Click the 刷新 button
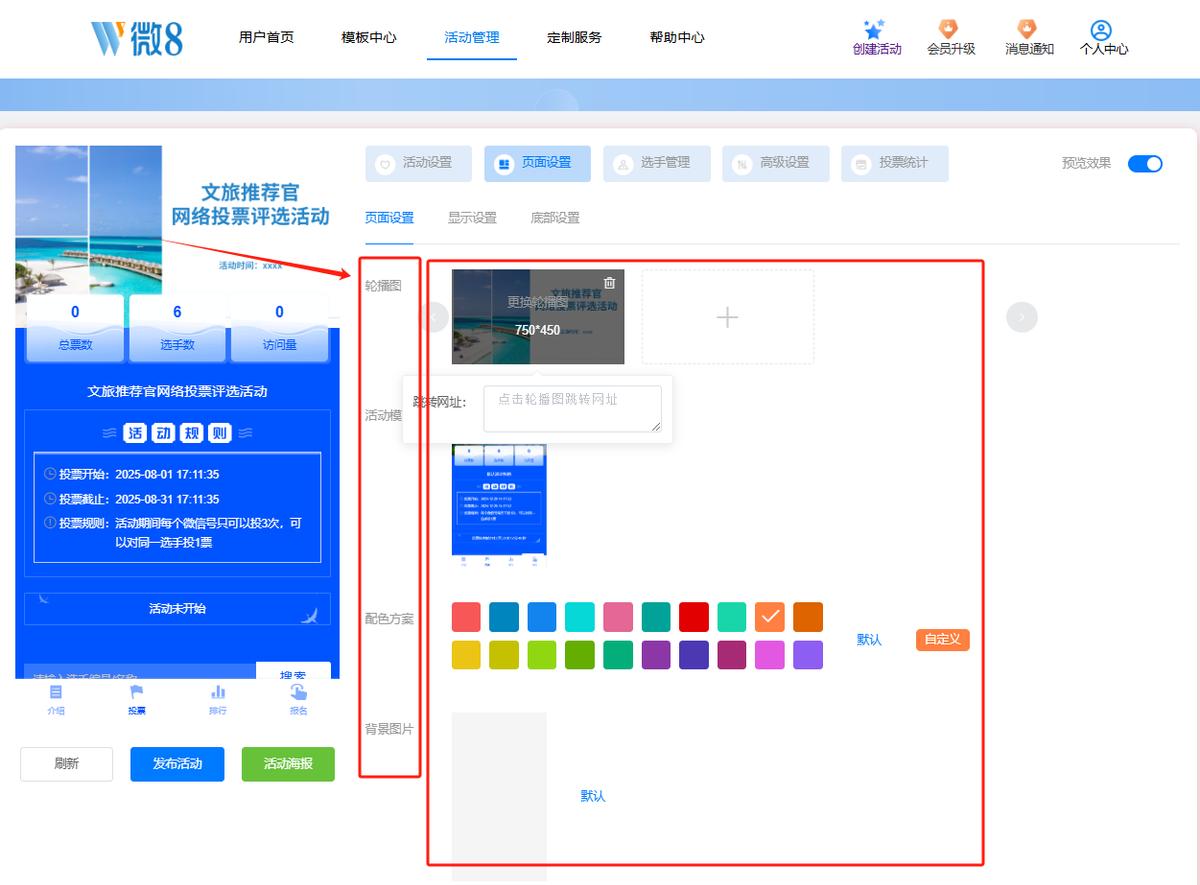This screenshot has height=885, width=1200. coord(67,764)
